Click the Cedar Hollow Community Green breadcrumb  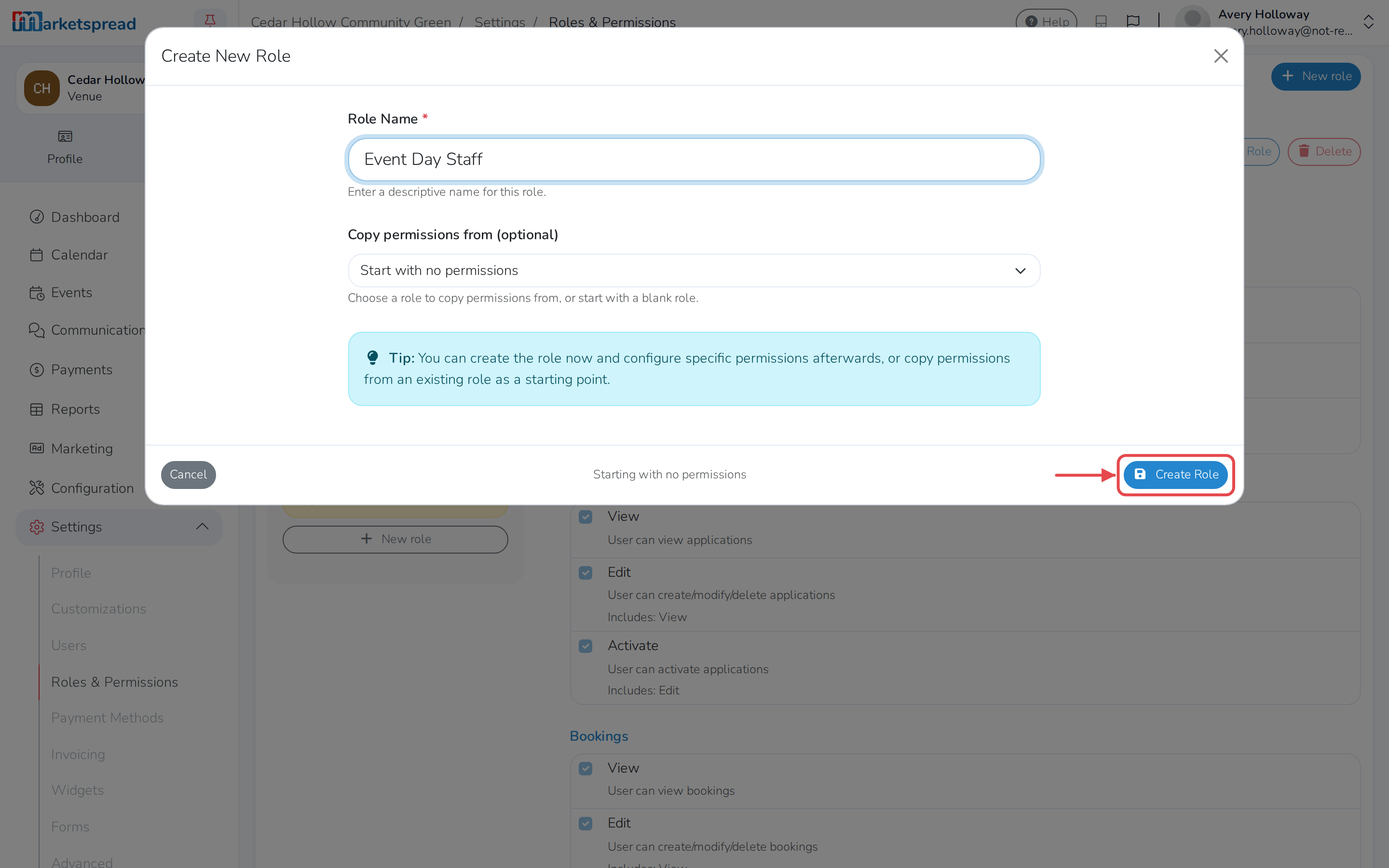click(x=351, y=22)
